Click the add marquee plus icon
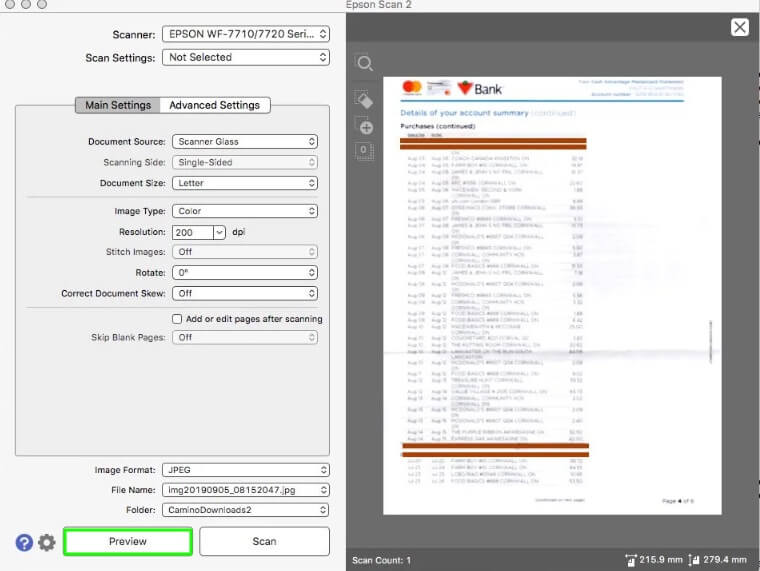The image size is (760, 571). tap(365, 127)
